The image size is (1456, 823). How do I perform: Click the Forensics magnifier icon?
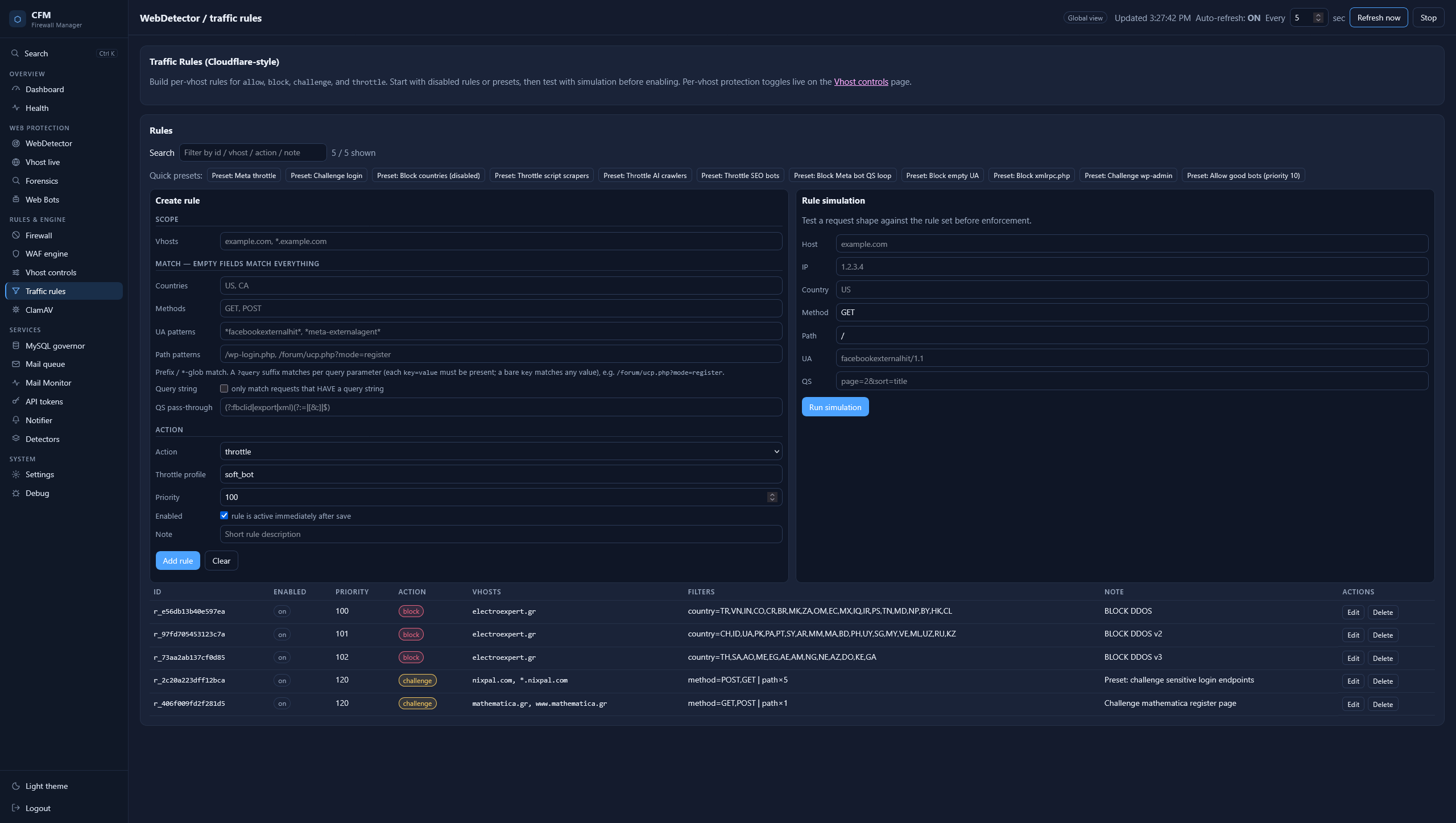tap(16, 181)
